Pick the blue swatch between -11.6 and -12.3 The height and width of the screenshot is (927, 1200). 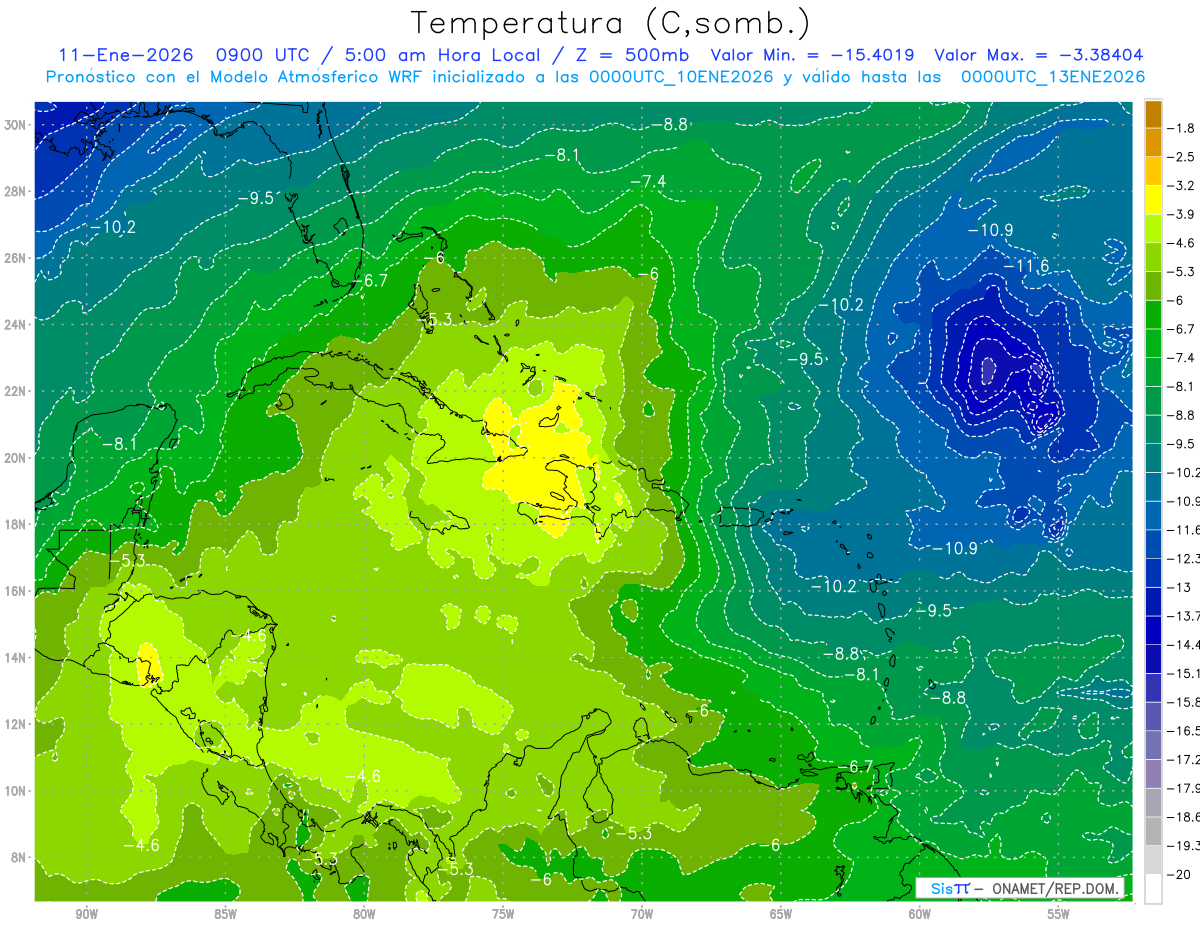pos(1153,544)
